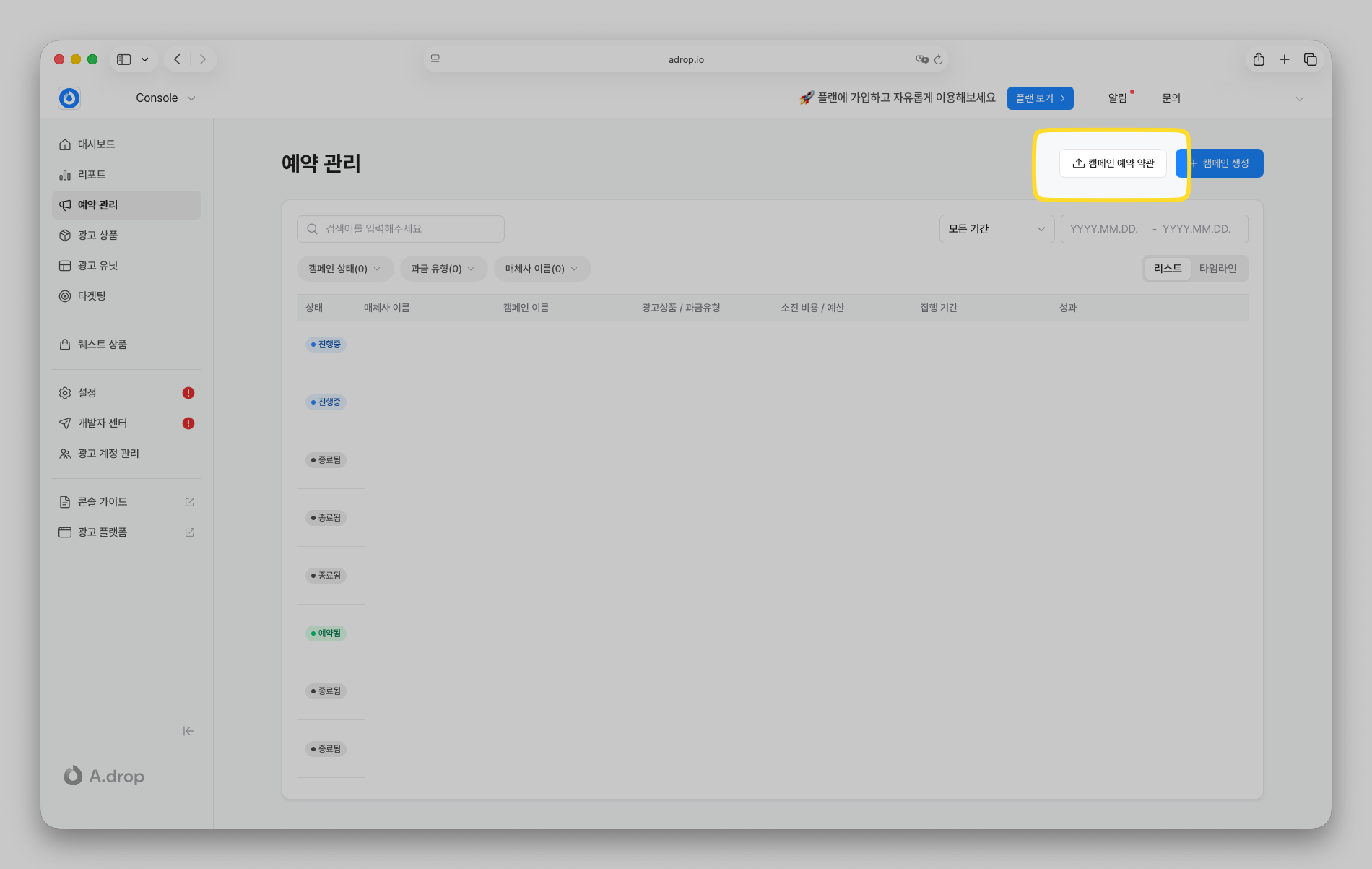Expand the 캠페인 상태(0) filter
The image size is (1372, 869).
344,269
